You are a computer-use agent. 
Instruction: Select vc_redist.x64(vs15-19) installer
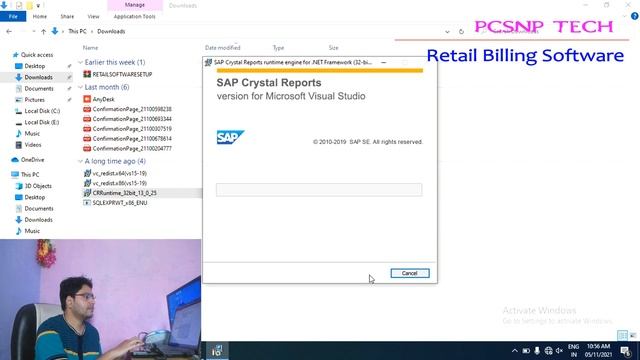pyautogui.click(x=120, y=173)
